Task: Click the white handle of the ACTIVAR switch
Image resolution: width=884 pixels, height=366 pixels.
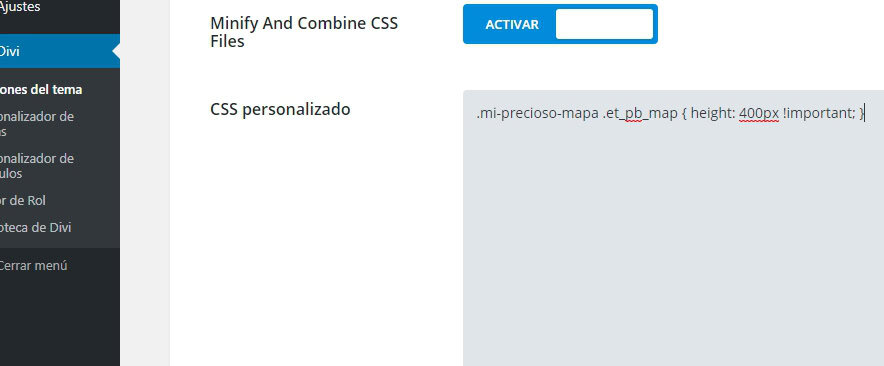Action: 604,24
